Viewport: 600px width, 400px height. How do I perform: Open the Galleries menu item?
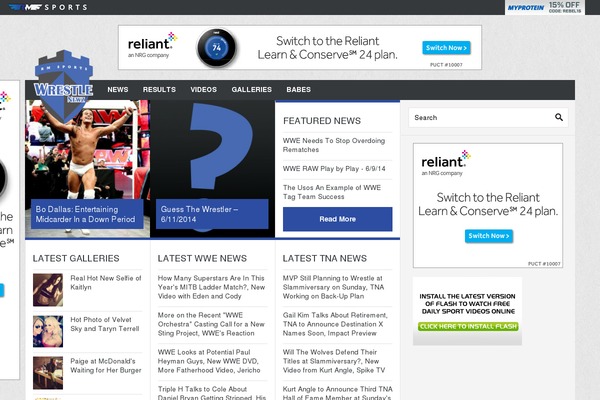pyautogui.click(x=251, y=90)
